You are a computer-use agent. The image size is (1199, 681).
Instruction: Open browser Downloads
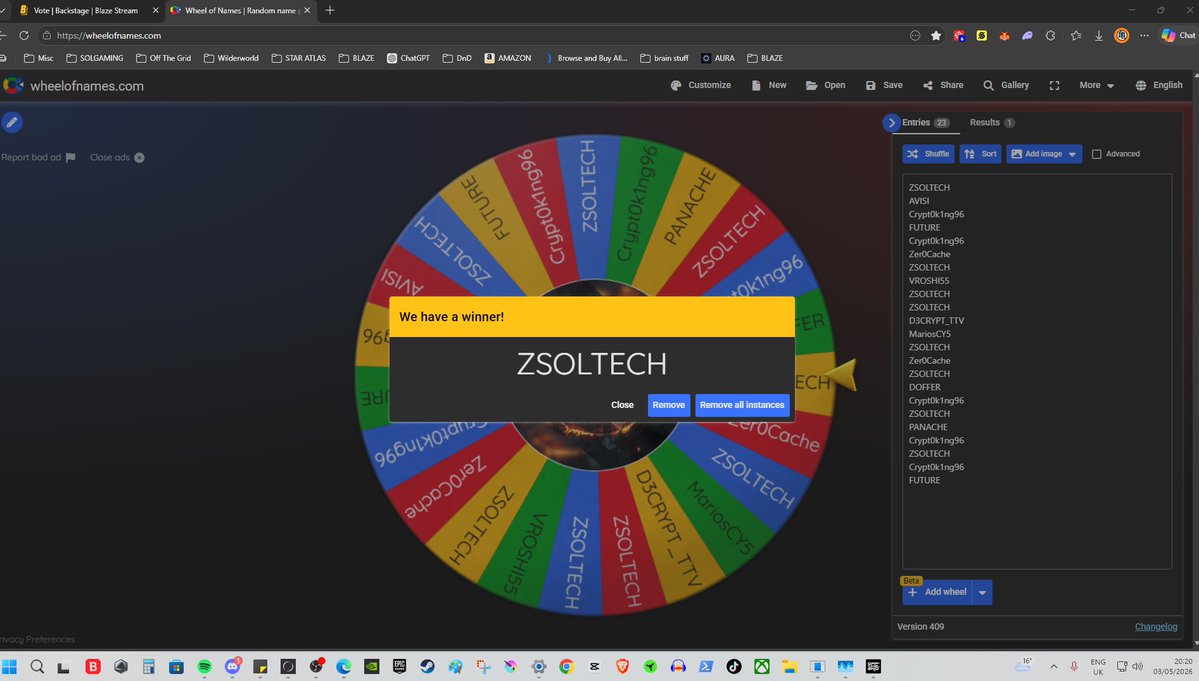click(1098, 35)
